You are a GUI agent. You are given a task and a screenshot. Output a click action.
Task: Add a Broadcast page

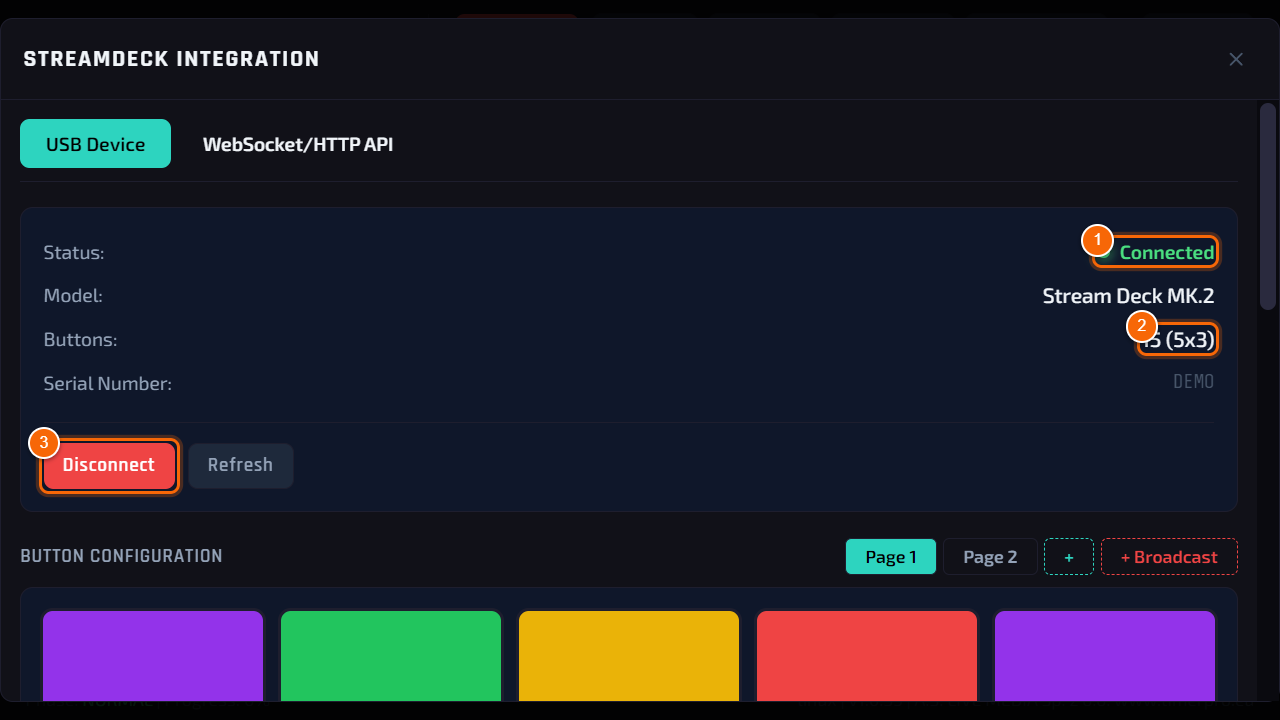point(1169,557)
